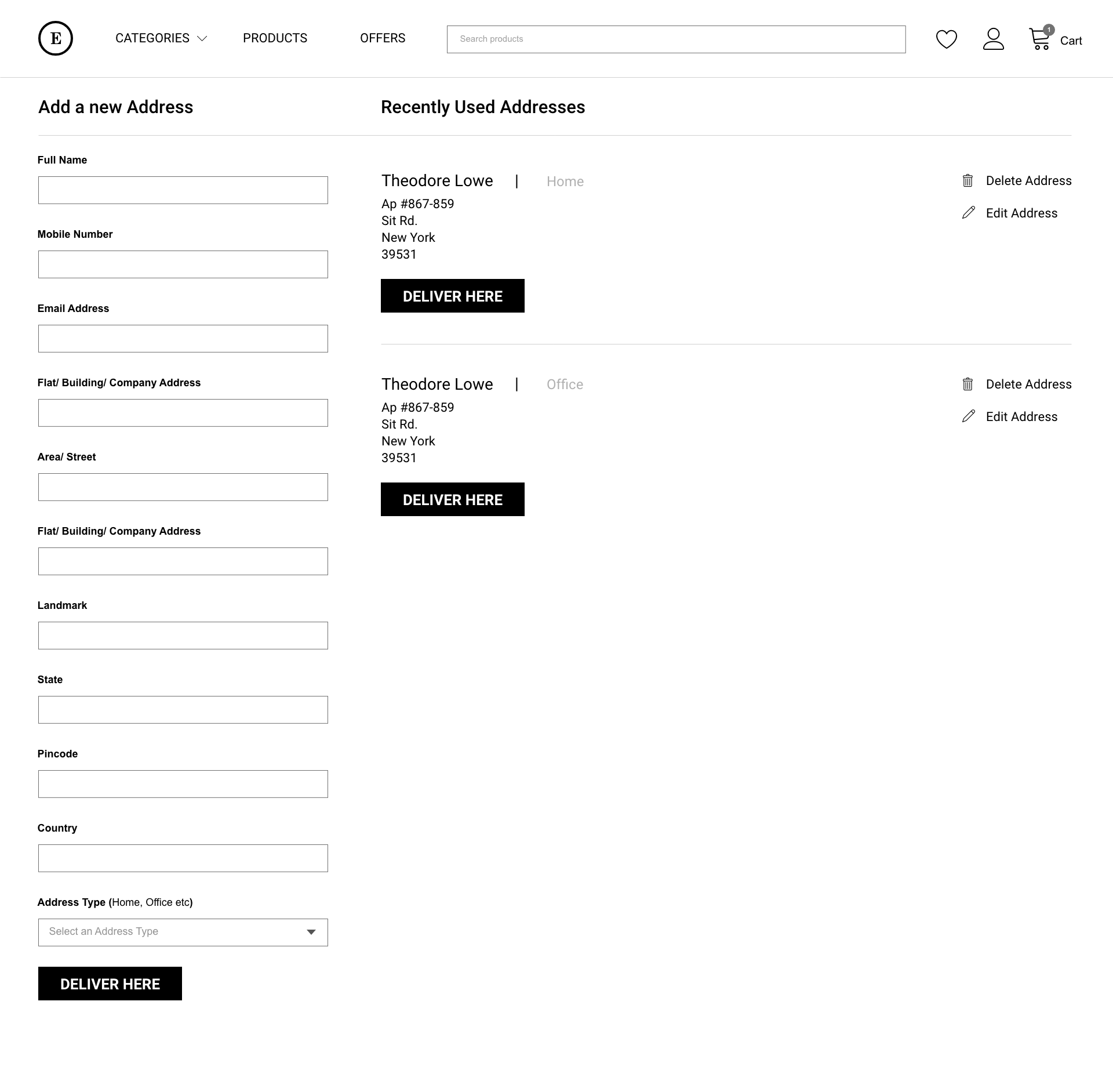The image size is (1113, 1092).
Task: Go to the Offers menu item
Action: (x=383, y=38)
